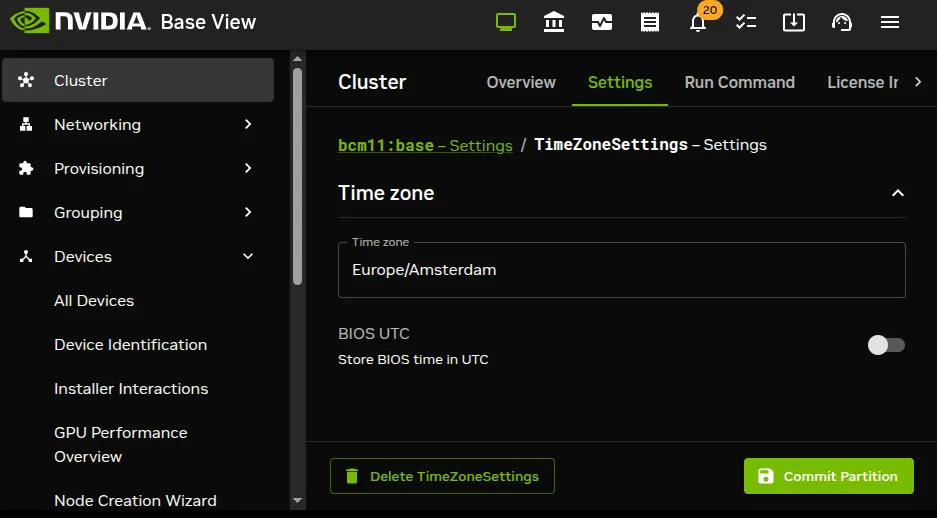937x518 pixels.
Task: Click the Provisioning label in sidebar
Action: click(x=99, y=168)
